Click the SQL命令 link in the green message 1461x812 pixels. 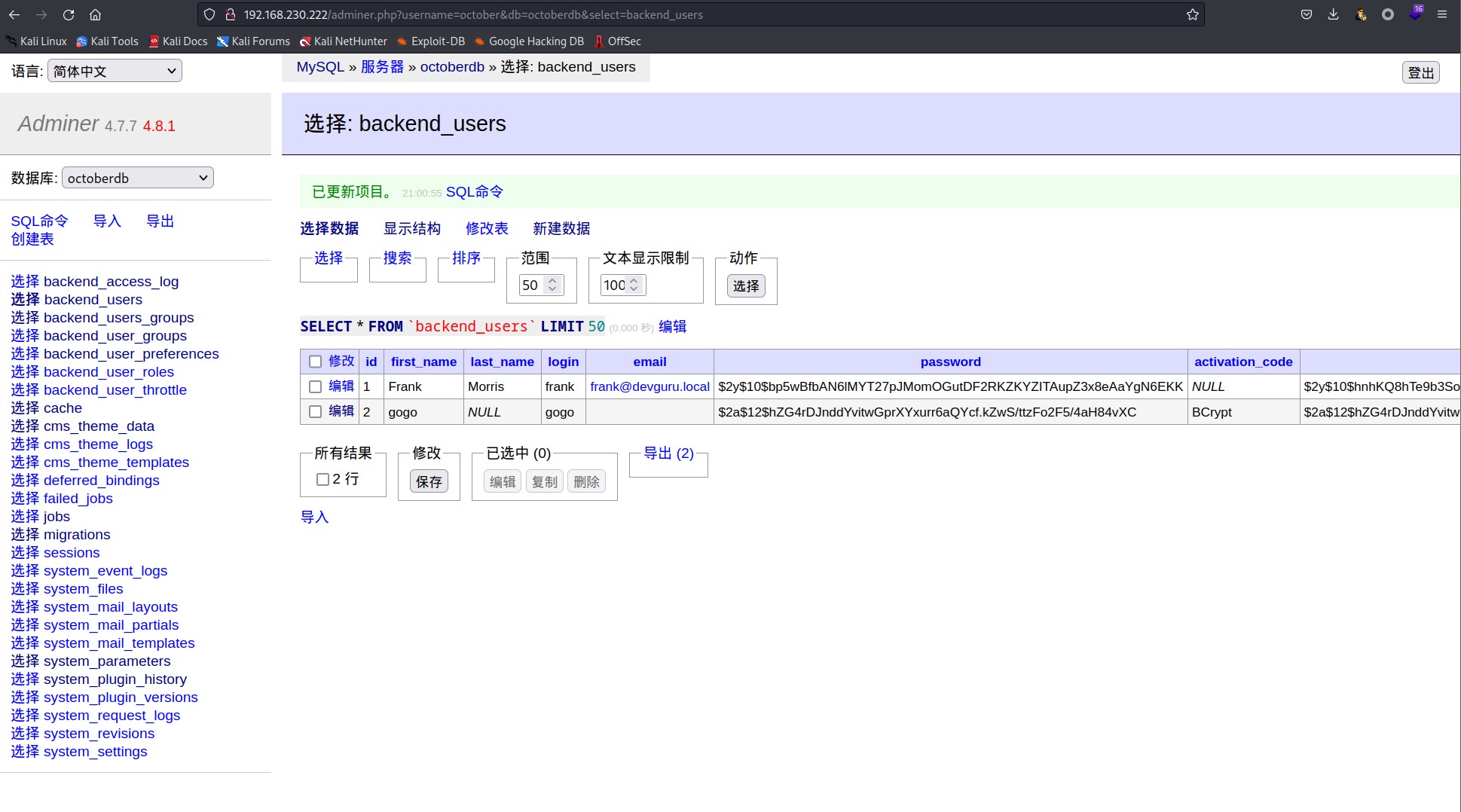[x=474, y=192]
